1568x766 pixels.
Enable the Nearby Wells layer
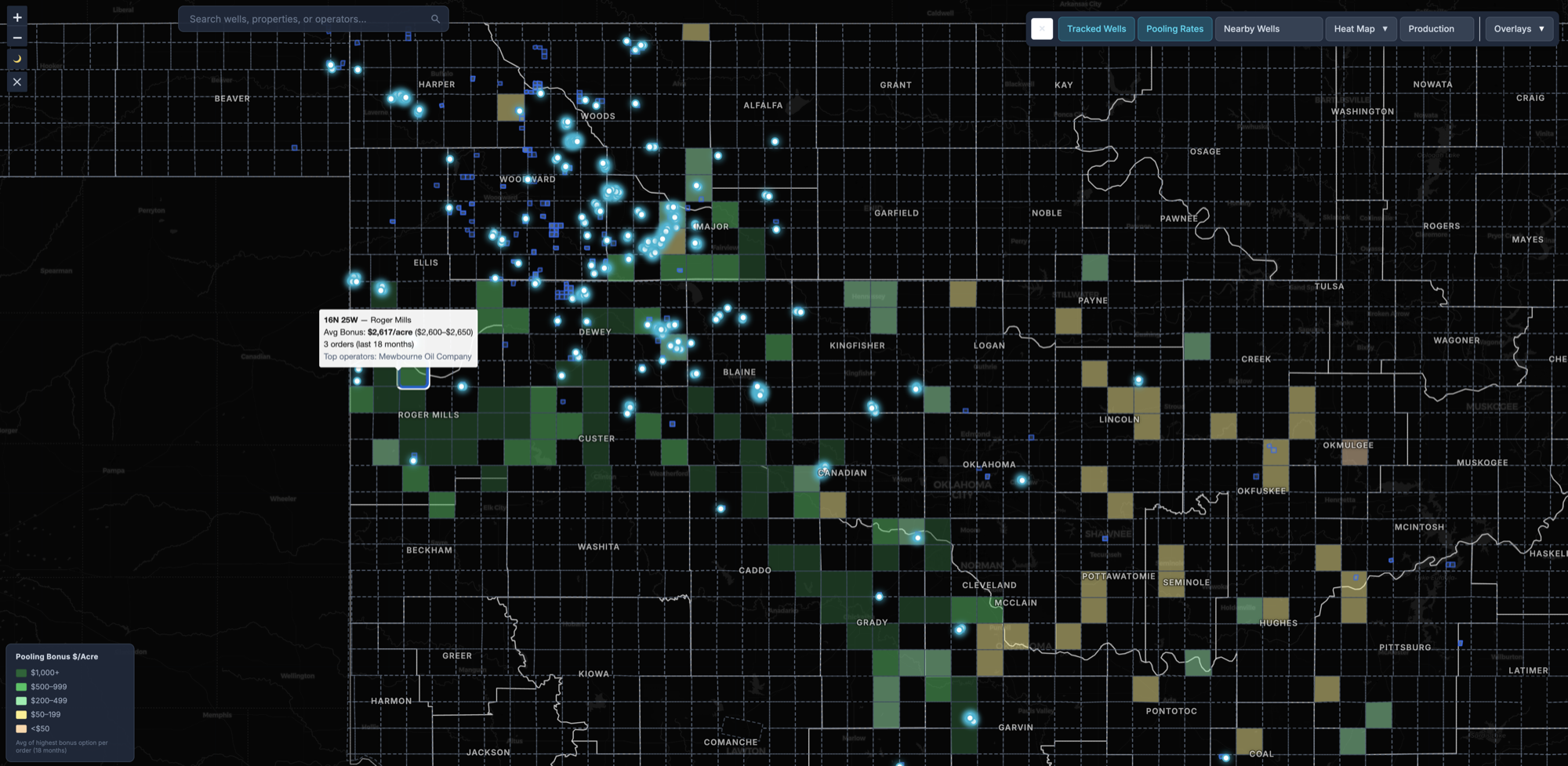(x=1268, y=29)
